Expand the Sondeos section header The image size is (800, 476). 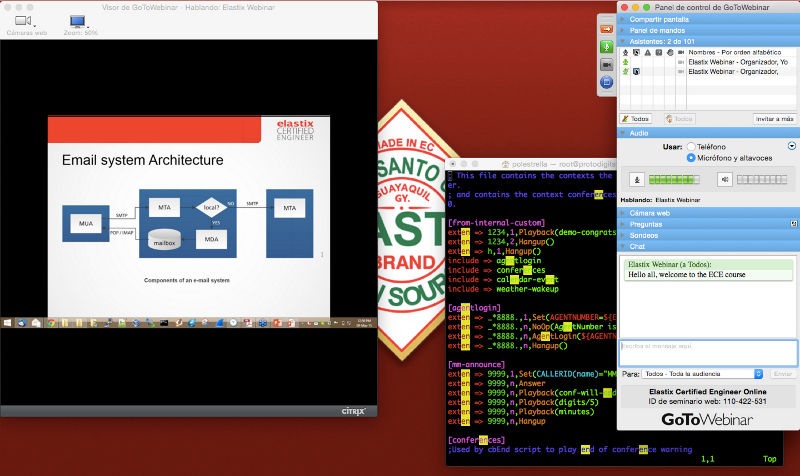click(646, 235)
